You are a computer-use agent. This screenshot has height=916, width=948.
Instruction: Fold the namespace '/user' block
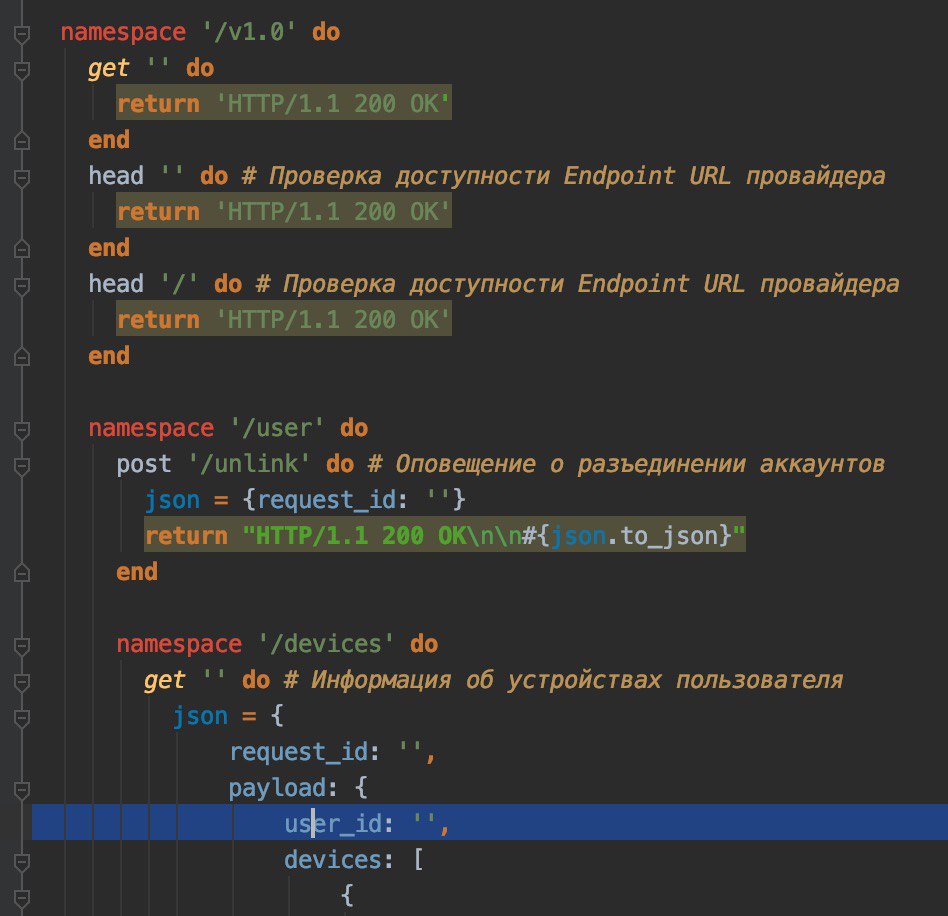(22, 430)
